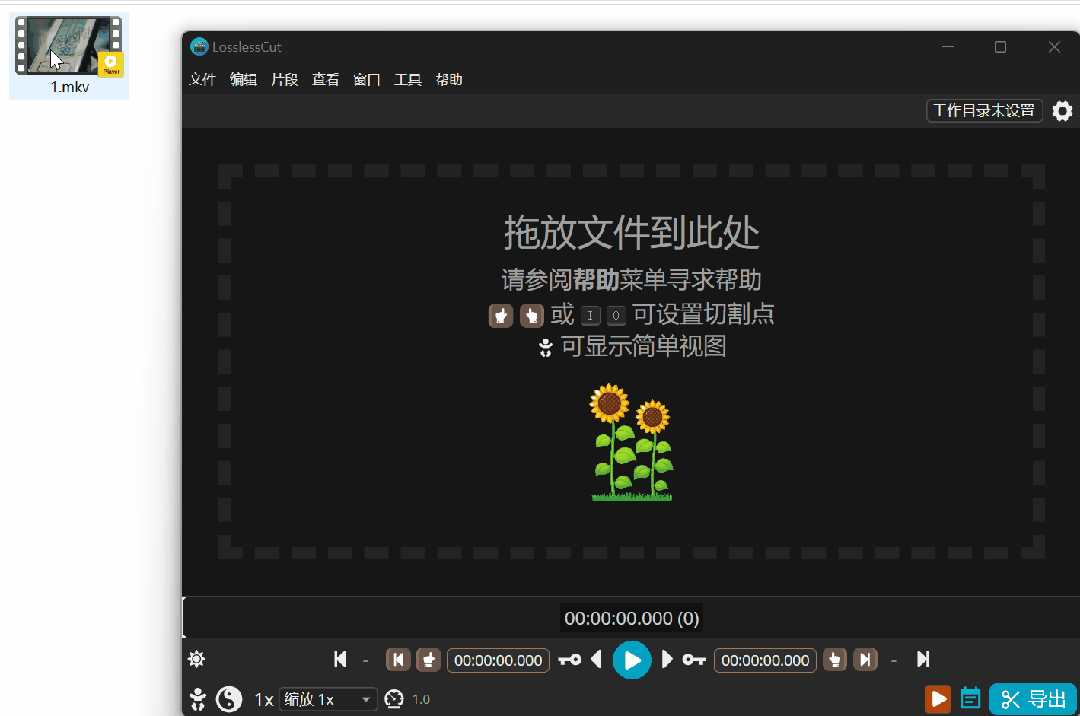Open settings with the gear icon
1080x716 pixels.
(1062, 111)
